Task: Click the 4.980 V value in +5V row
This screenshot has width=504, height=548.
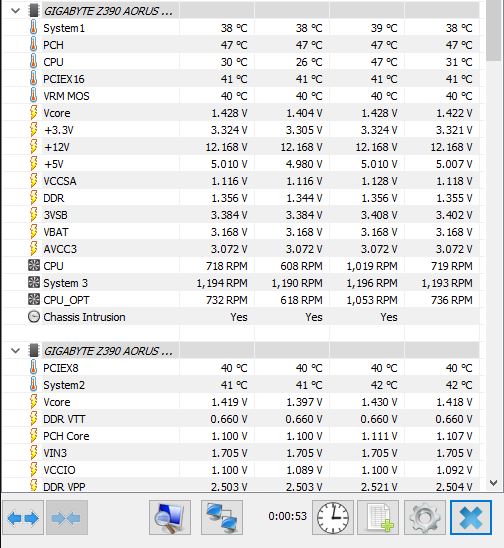Action: (x=304, y=164)
